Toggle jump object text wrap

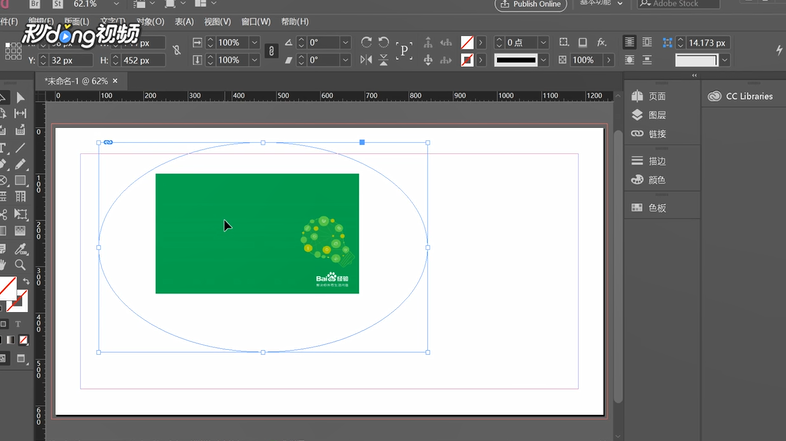click(x=647, y=60)
